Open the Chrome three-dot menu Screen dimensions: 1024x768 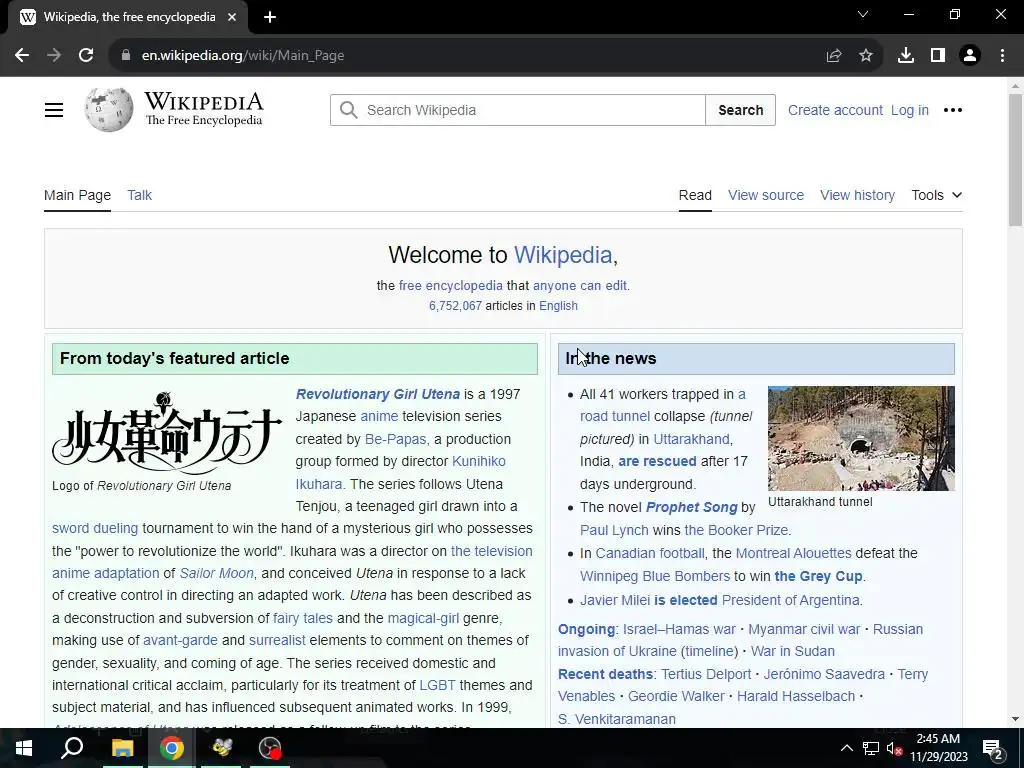pyautogui.click(x=1002, y=56)
